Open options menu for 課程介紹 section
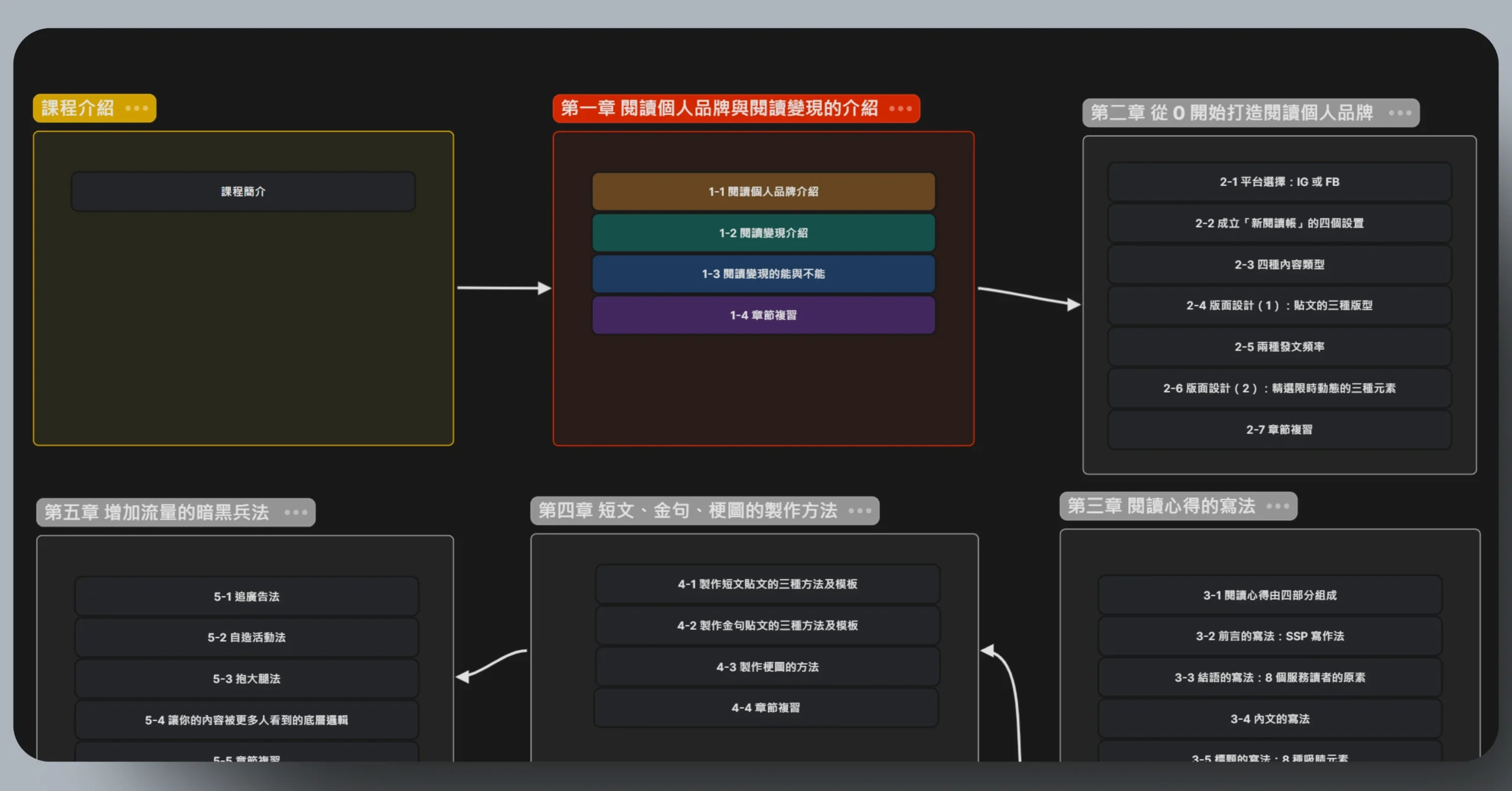This screenshot has width=1512, height=791. [136, 109]
